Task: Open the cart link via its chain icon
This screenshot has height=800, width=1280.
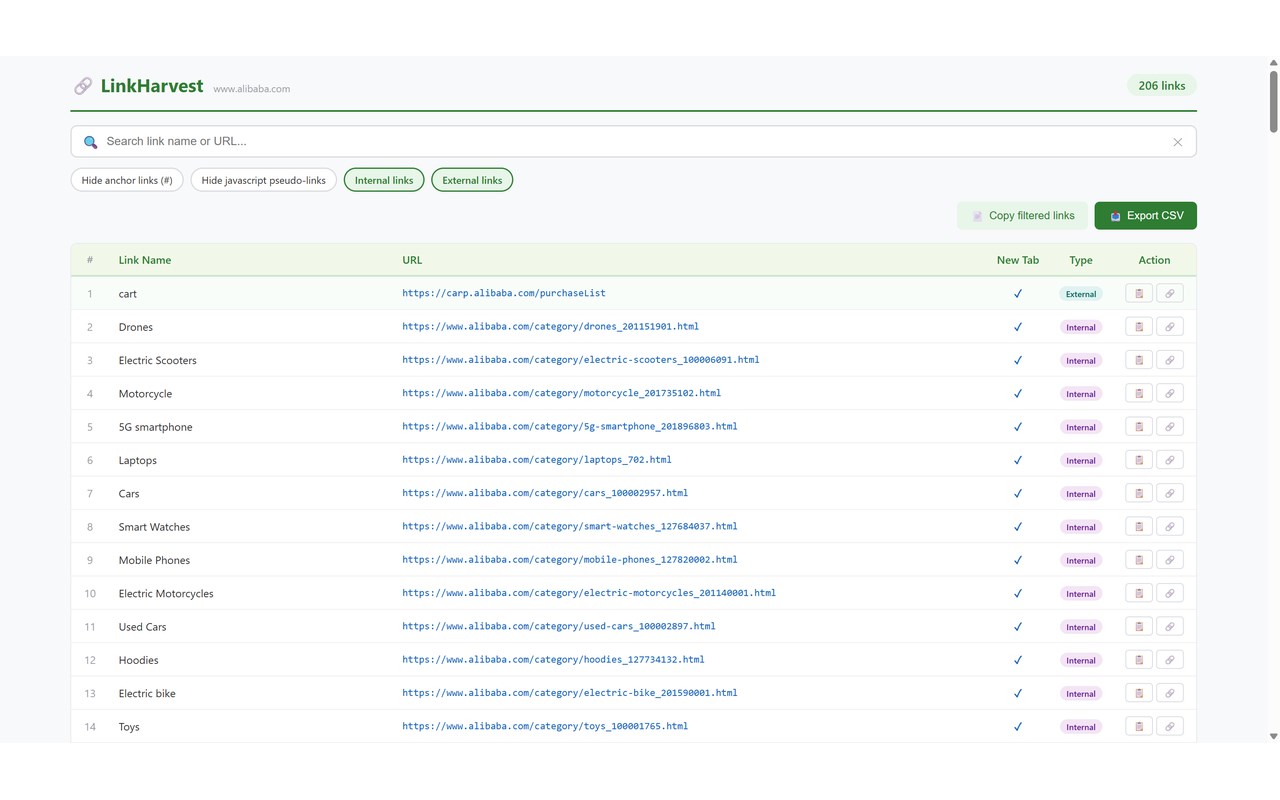Action: pyautogui.click(x=1170, y=293)
